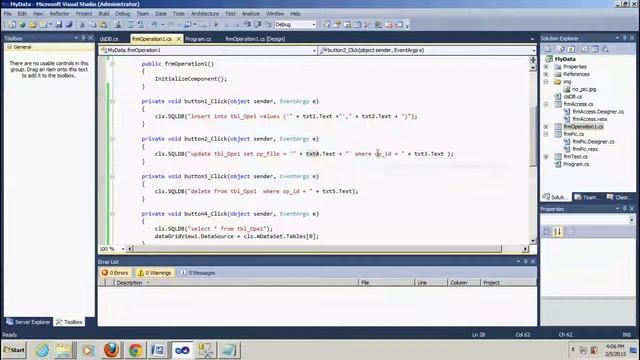This screenshot has height=360, width=640.
Task: Open the 100 % zoom dropdown
Action: (x=122, y=249)
